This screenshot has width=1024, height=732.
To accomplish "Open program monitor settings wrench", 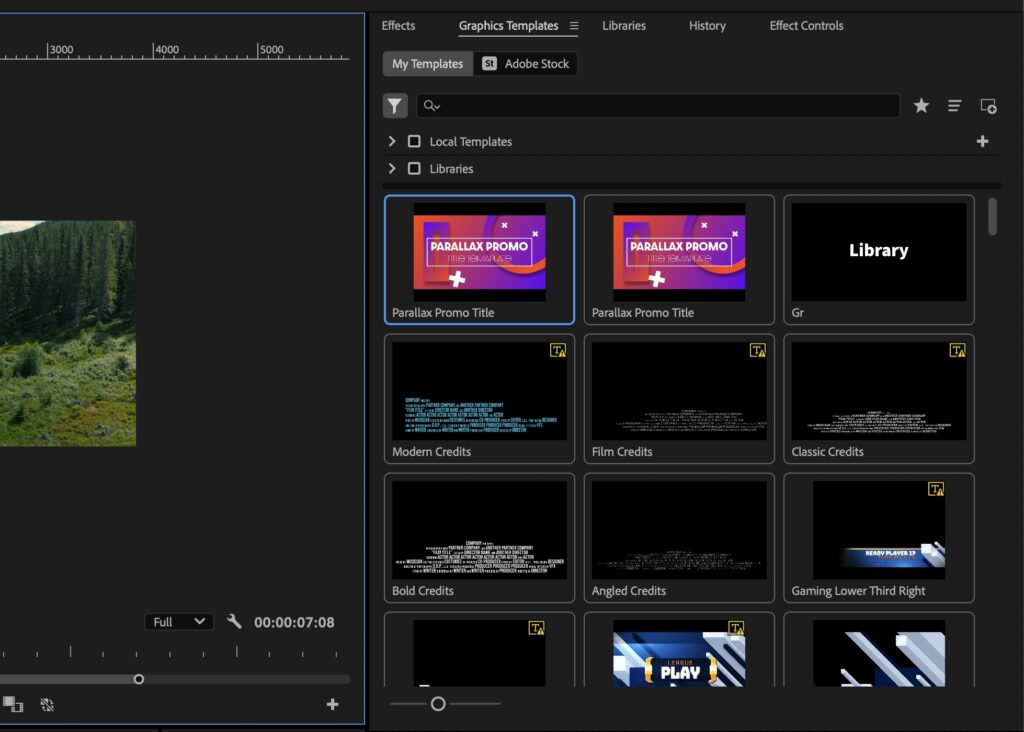I will (234, 622).
